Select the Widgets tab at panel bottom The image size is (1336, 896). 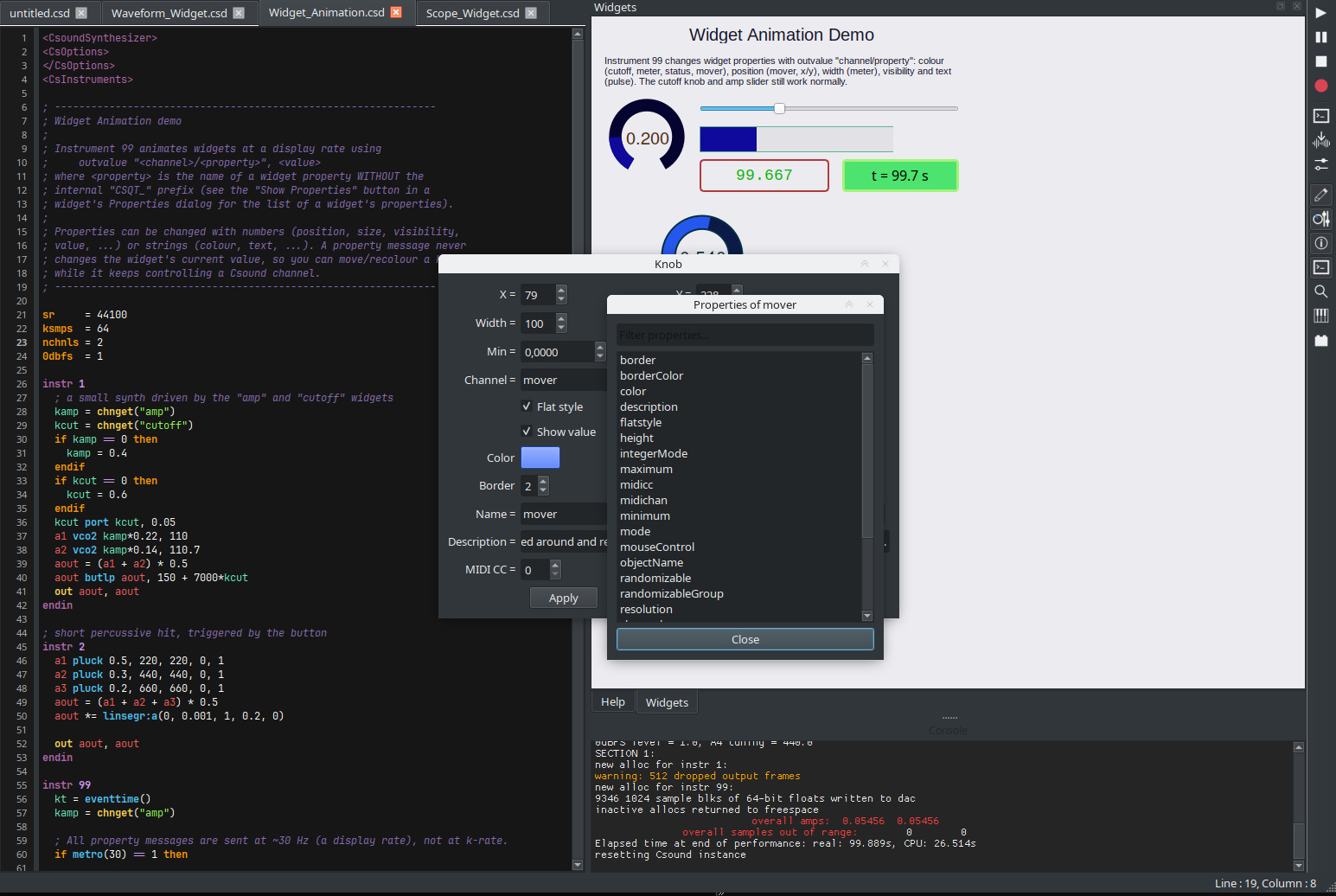(667, 702)
